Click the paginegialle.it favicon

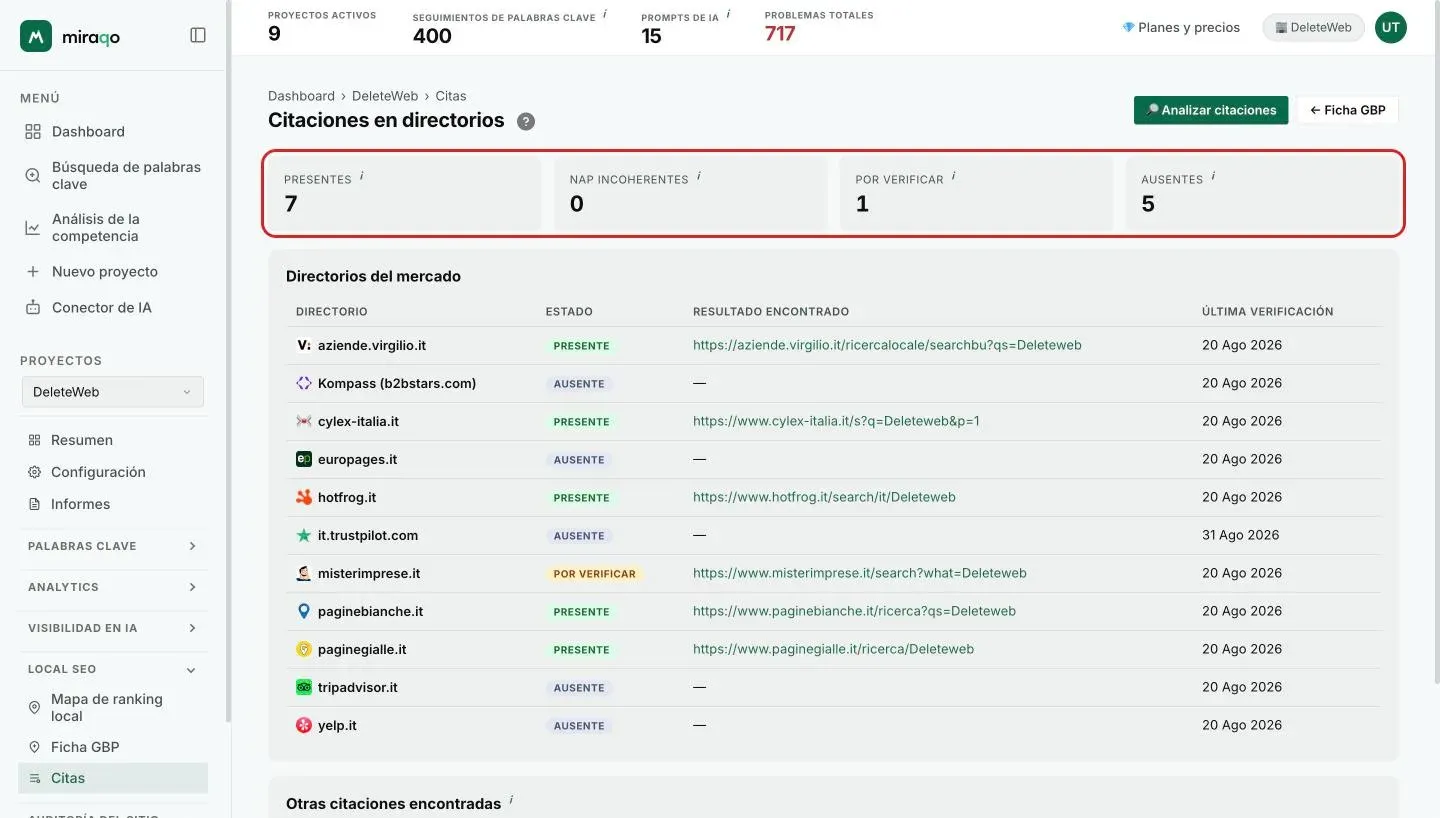pos(304,649)
